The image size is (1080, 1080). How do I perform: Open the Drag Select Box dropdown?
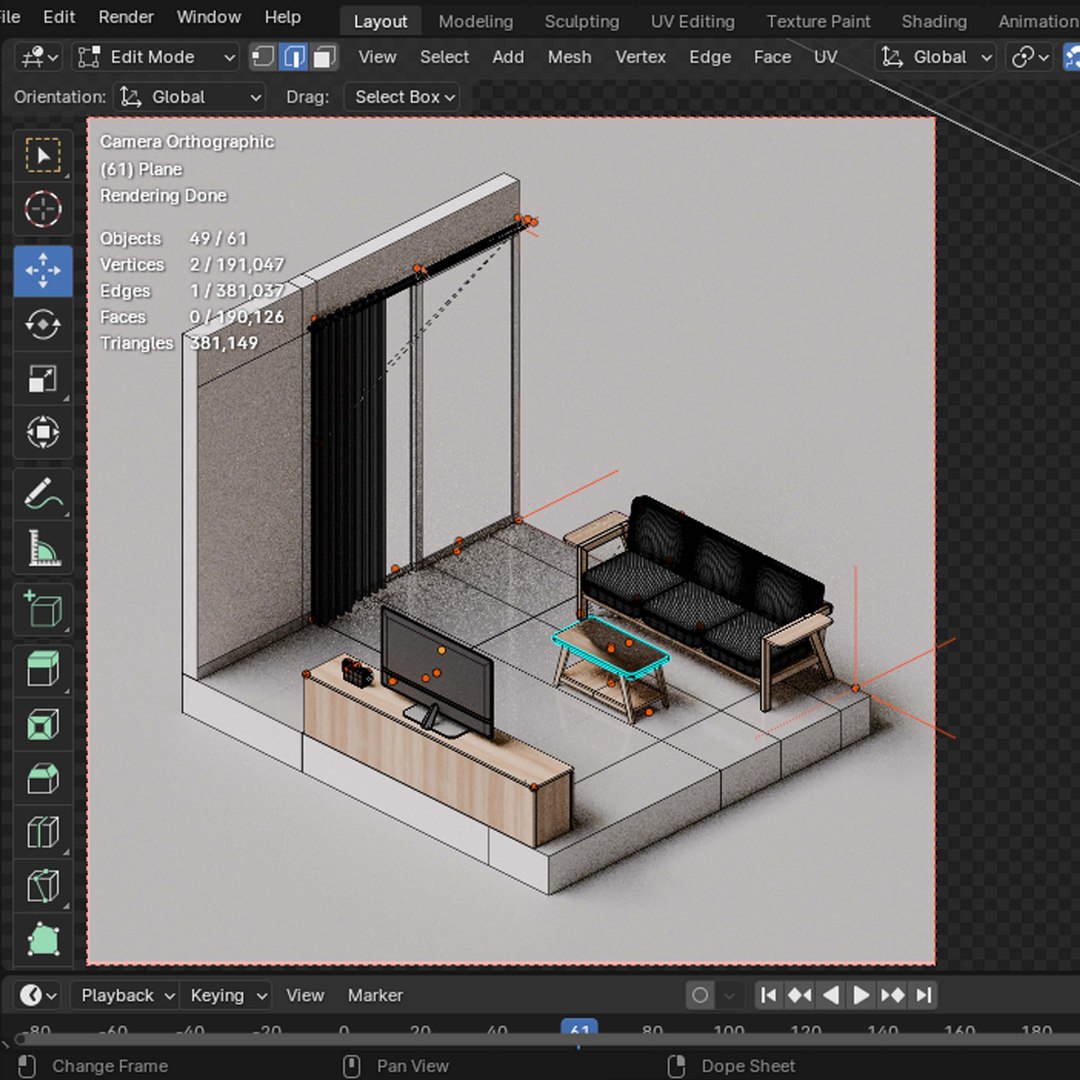(x=402, y=97)
